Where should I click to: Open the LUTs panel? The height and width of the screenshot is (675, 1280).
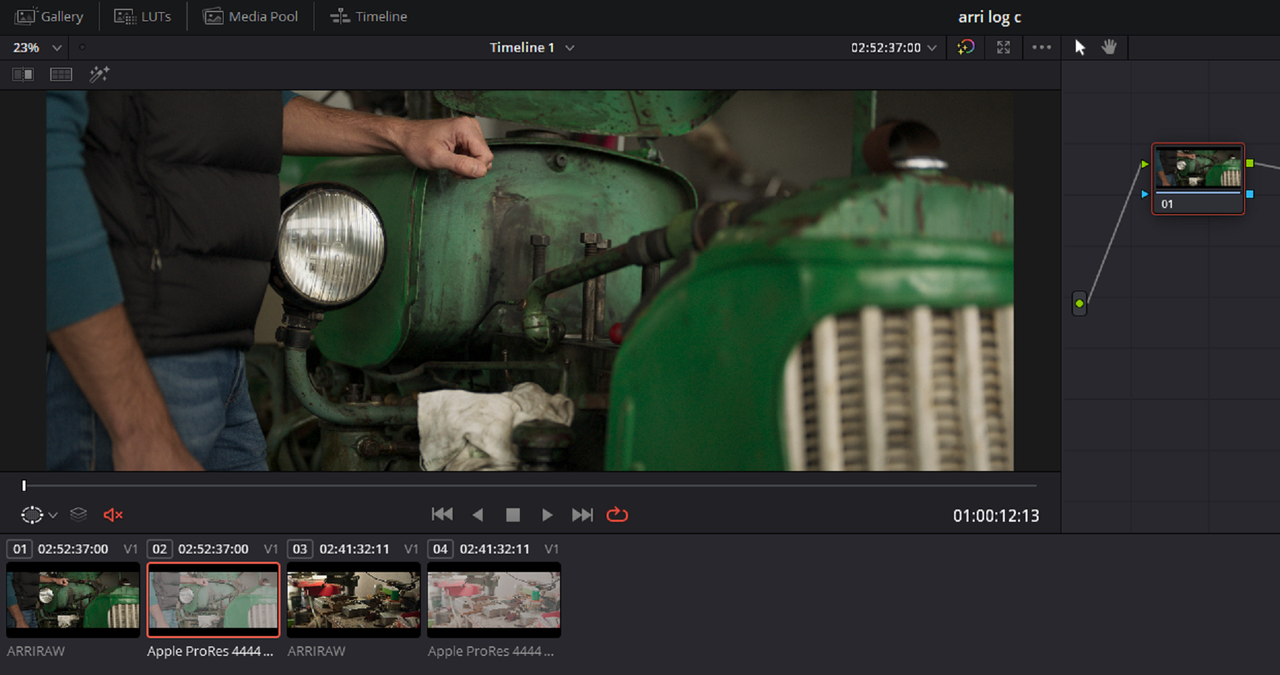[143, 17]
